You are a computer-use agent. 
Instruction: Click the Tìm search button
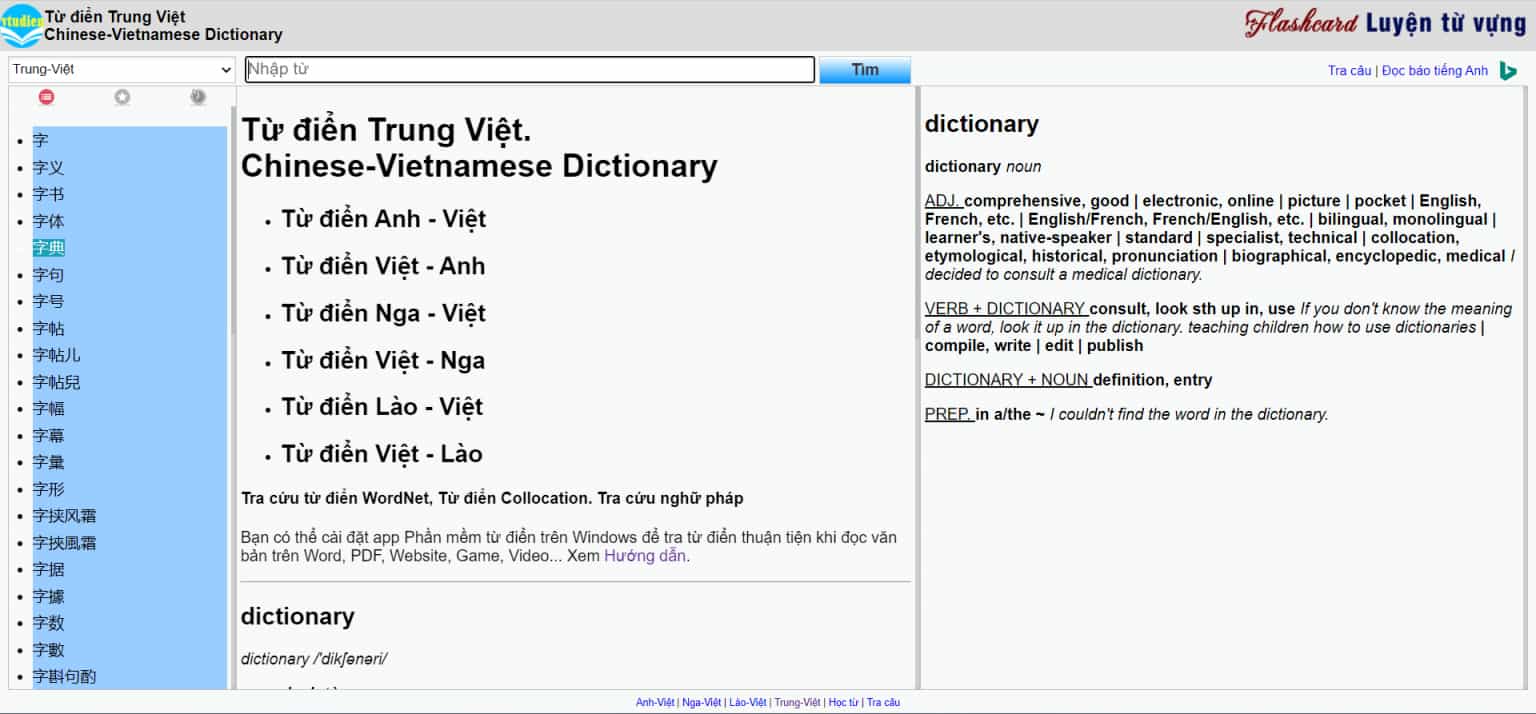(865, 70)
